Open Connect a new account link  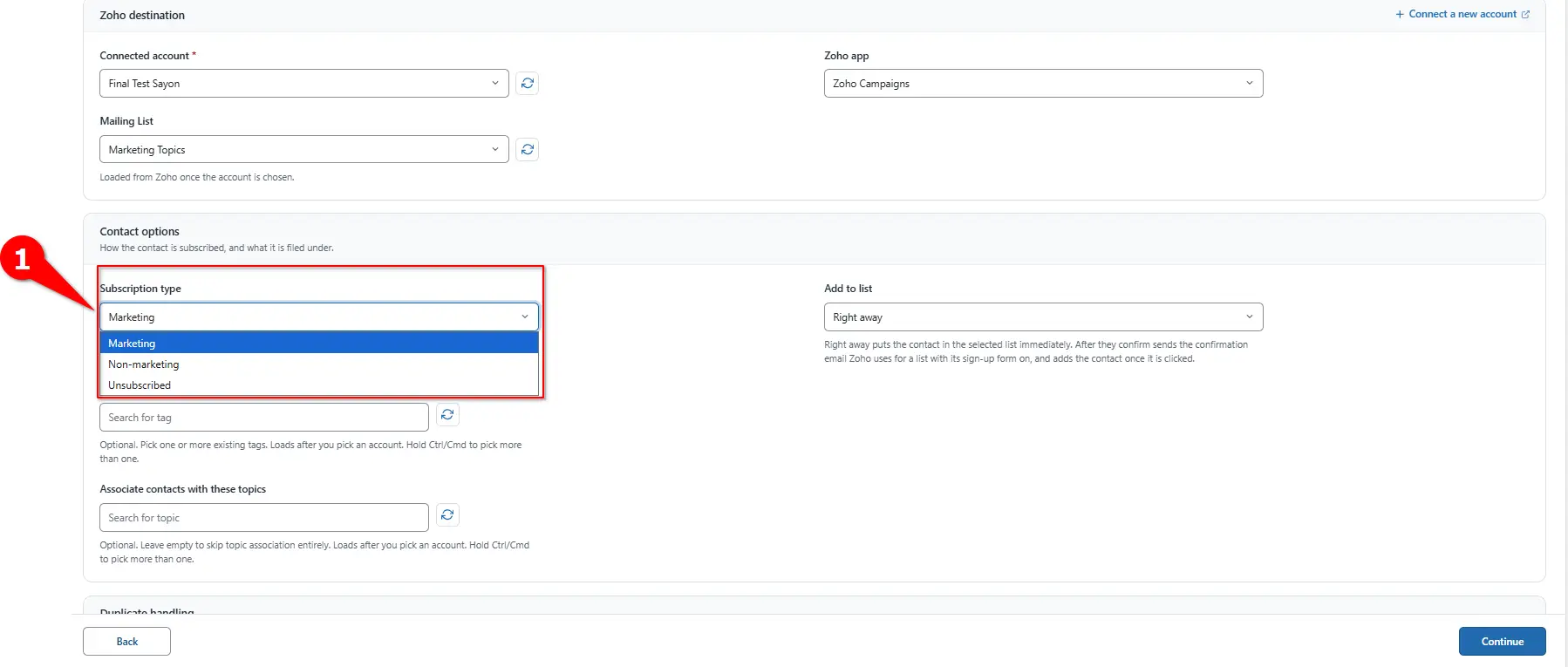pos(1462,14)
